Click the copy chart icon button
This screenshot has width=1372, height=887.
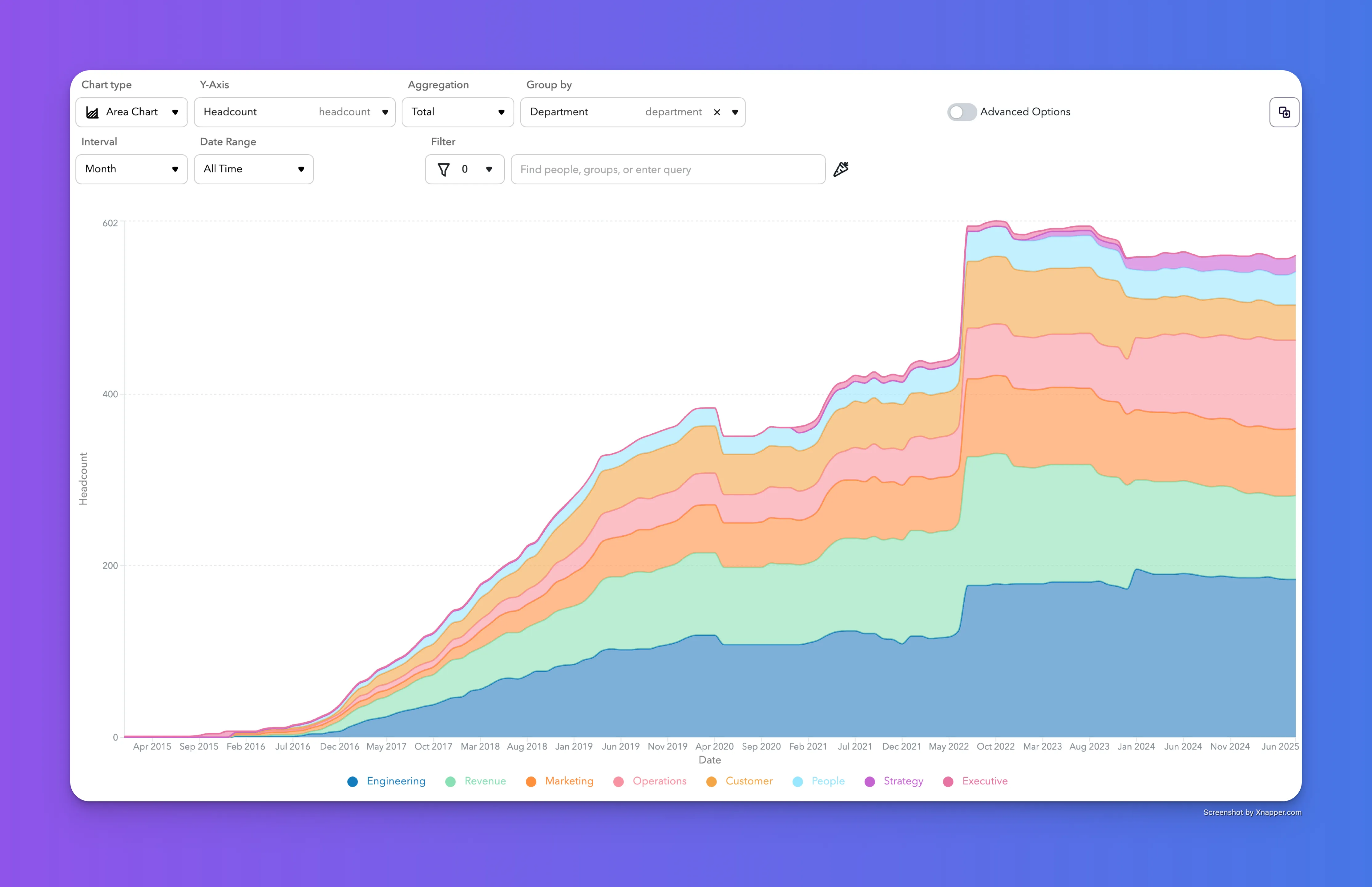1284,112
